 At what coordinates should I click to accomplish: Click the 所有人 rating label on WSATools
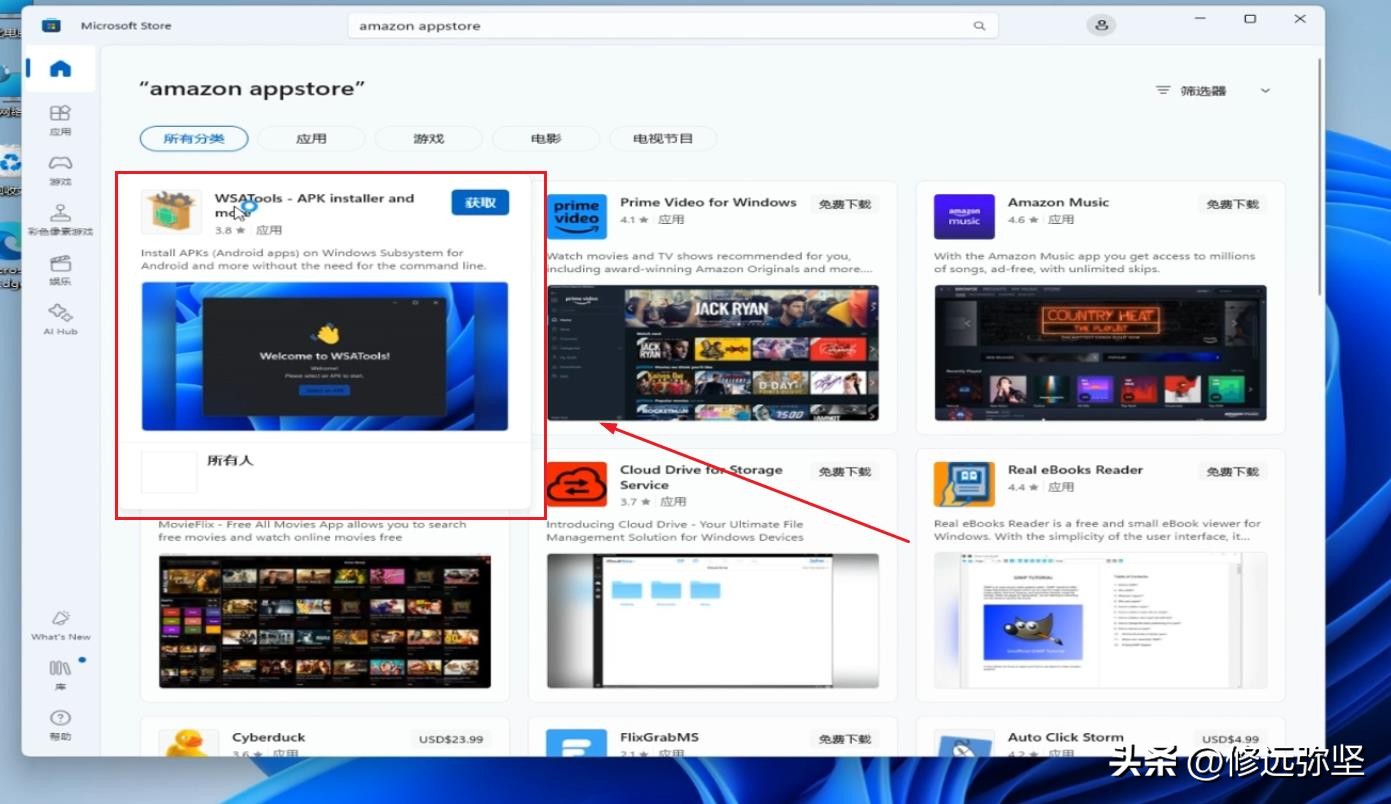[x=230, y=460]
